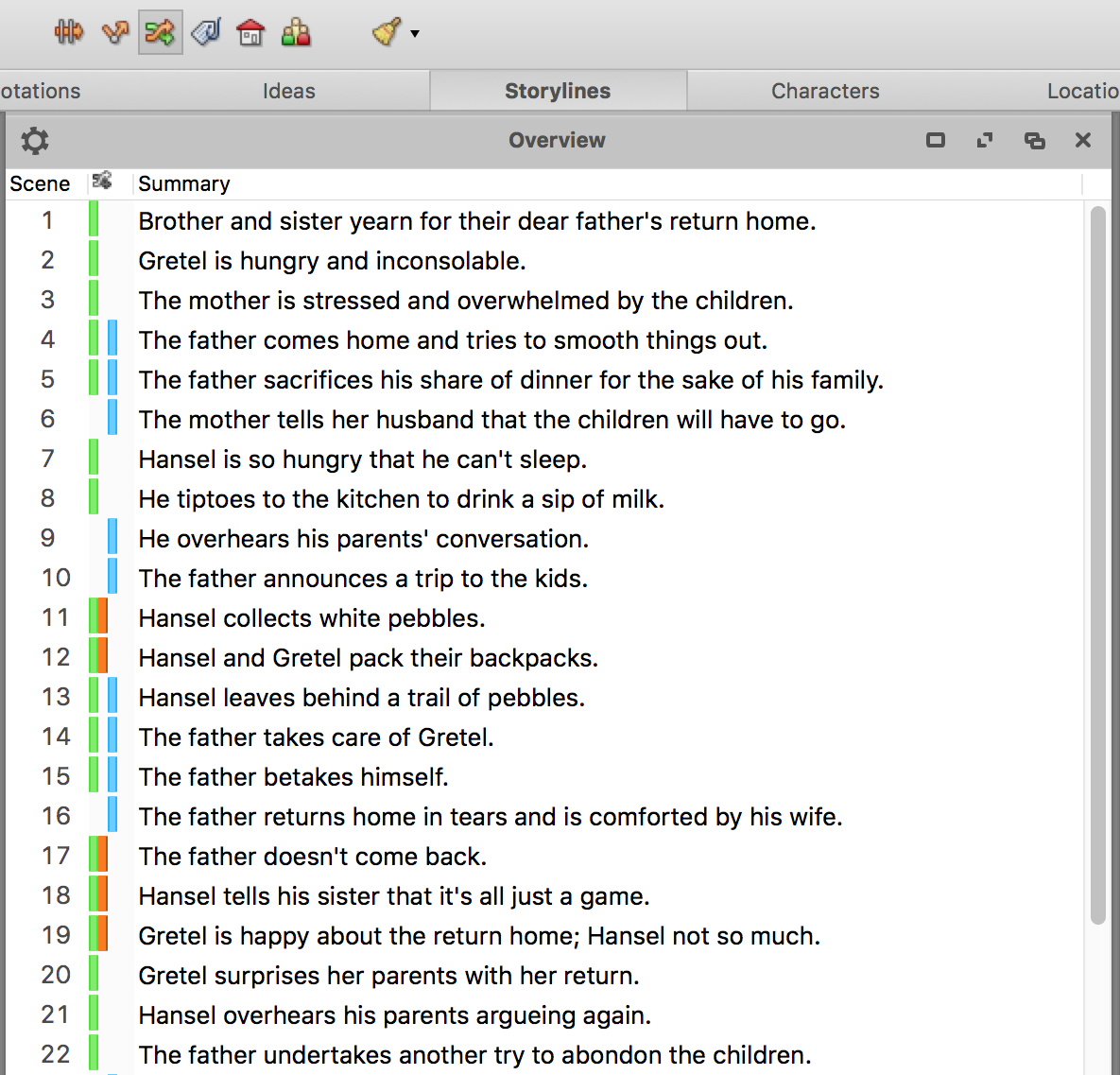Switch to the Ideas tab

(288, 91)
